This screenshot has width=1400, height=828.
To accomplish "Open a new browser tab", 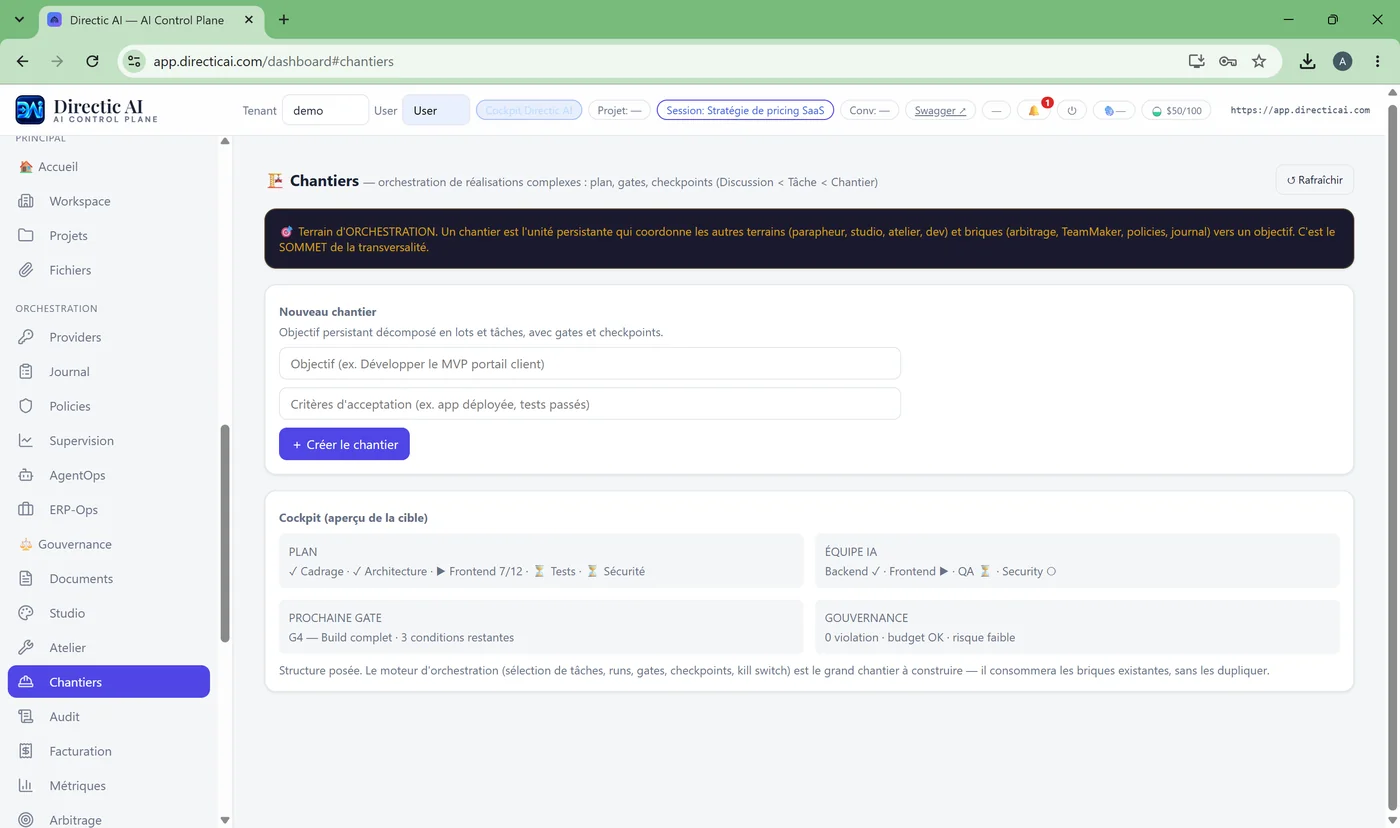I will coord(284,19).
